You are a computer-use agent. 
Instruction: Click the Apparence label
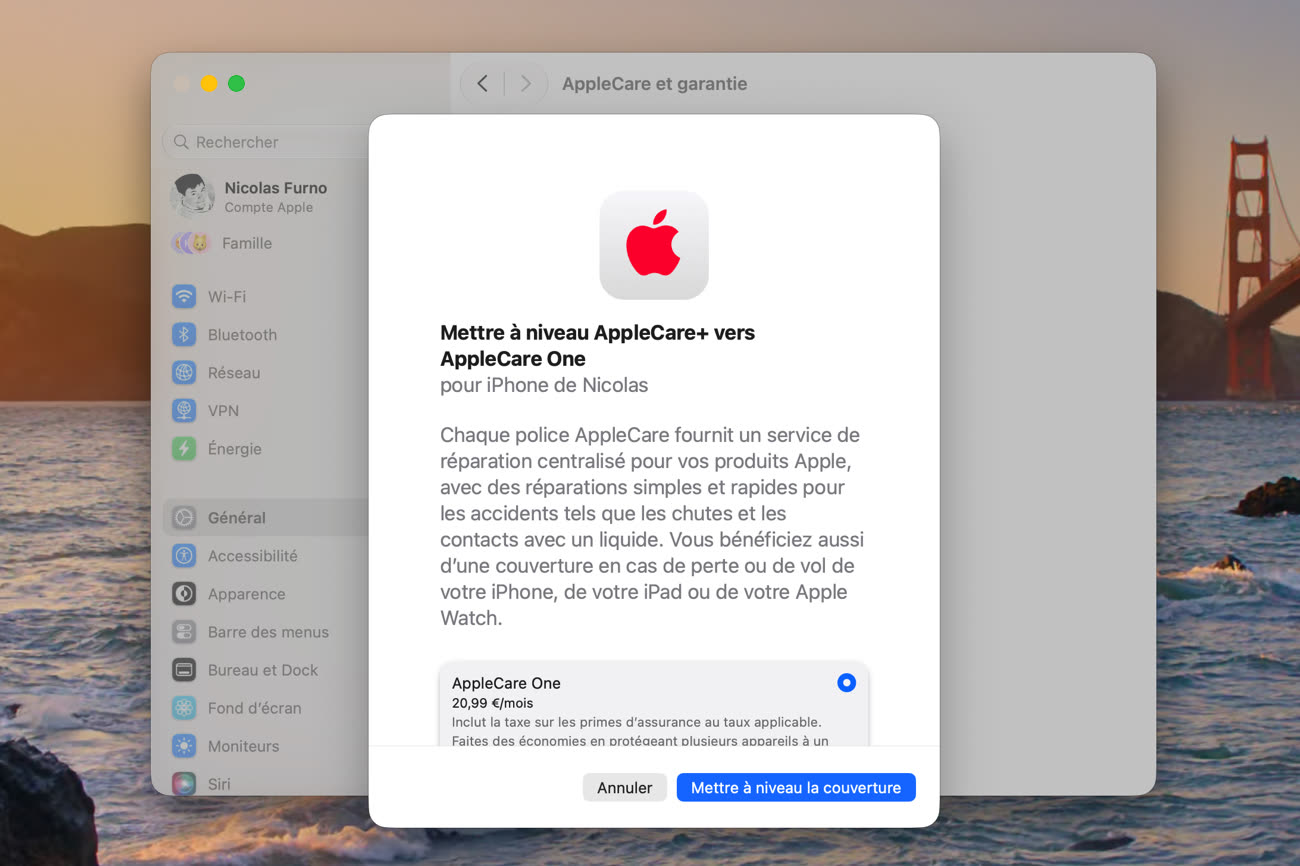(x=247, y=594)
